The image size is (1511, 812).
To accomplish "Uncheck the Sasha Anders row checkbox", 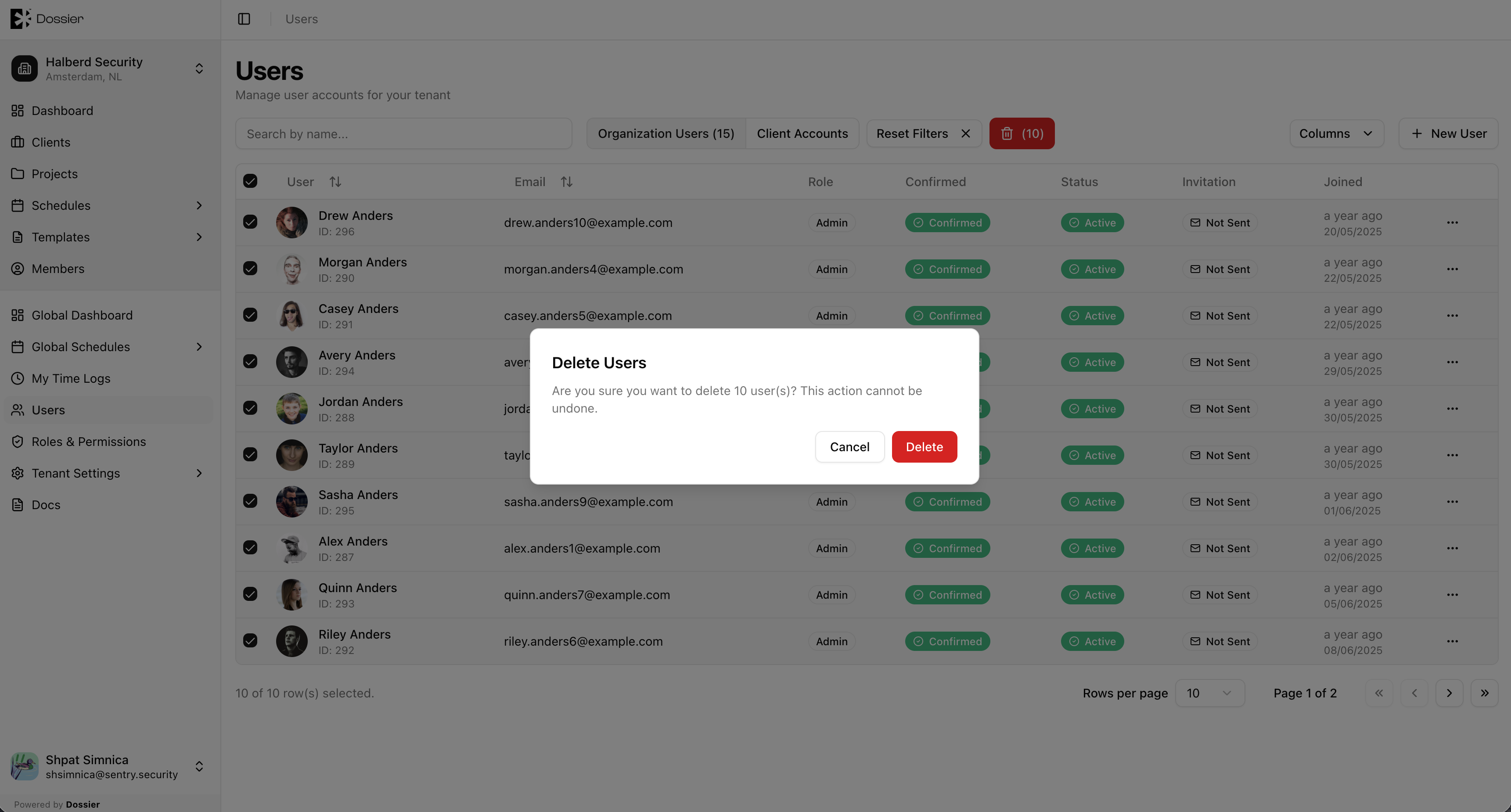I will 251,501.
